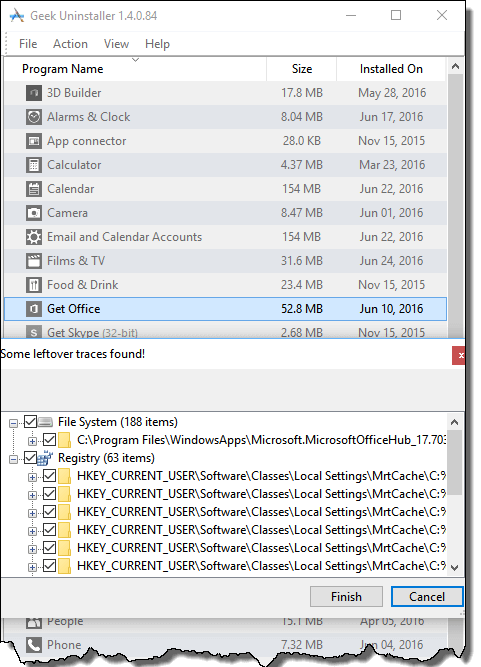Uncheck the Registry items checkbox
481x667 pixels.
pyautogui.click(x=30, y=458)
